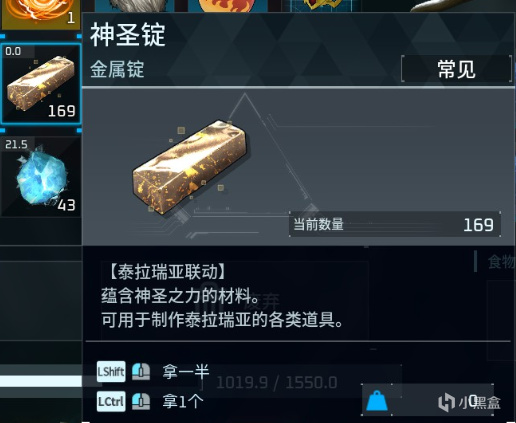Screen dimensions: 516x423
Task: Select the orange-red round item in top row
Action: (x=227, y=5)
